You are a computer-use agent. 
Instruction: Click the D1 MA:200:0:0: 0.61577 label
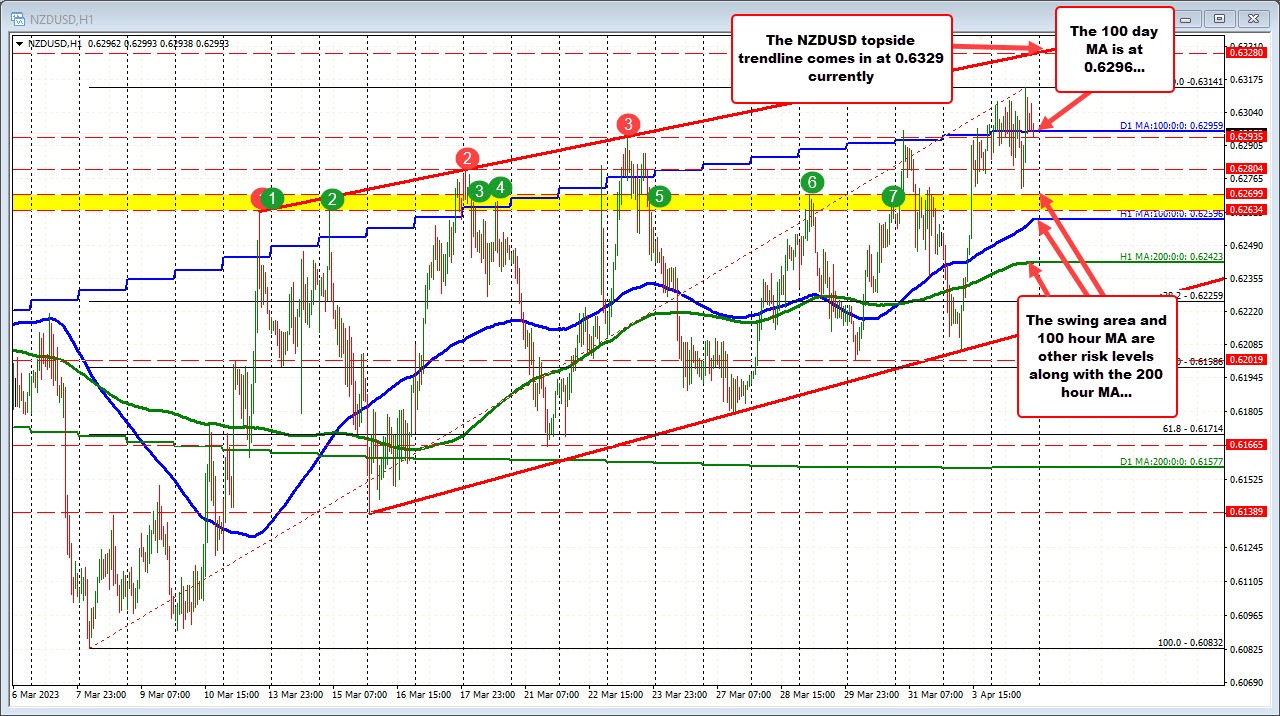click(x=1170, y=462)
